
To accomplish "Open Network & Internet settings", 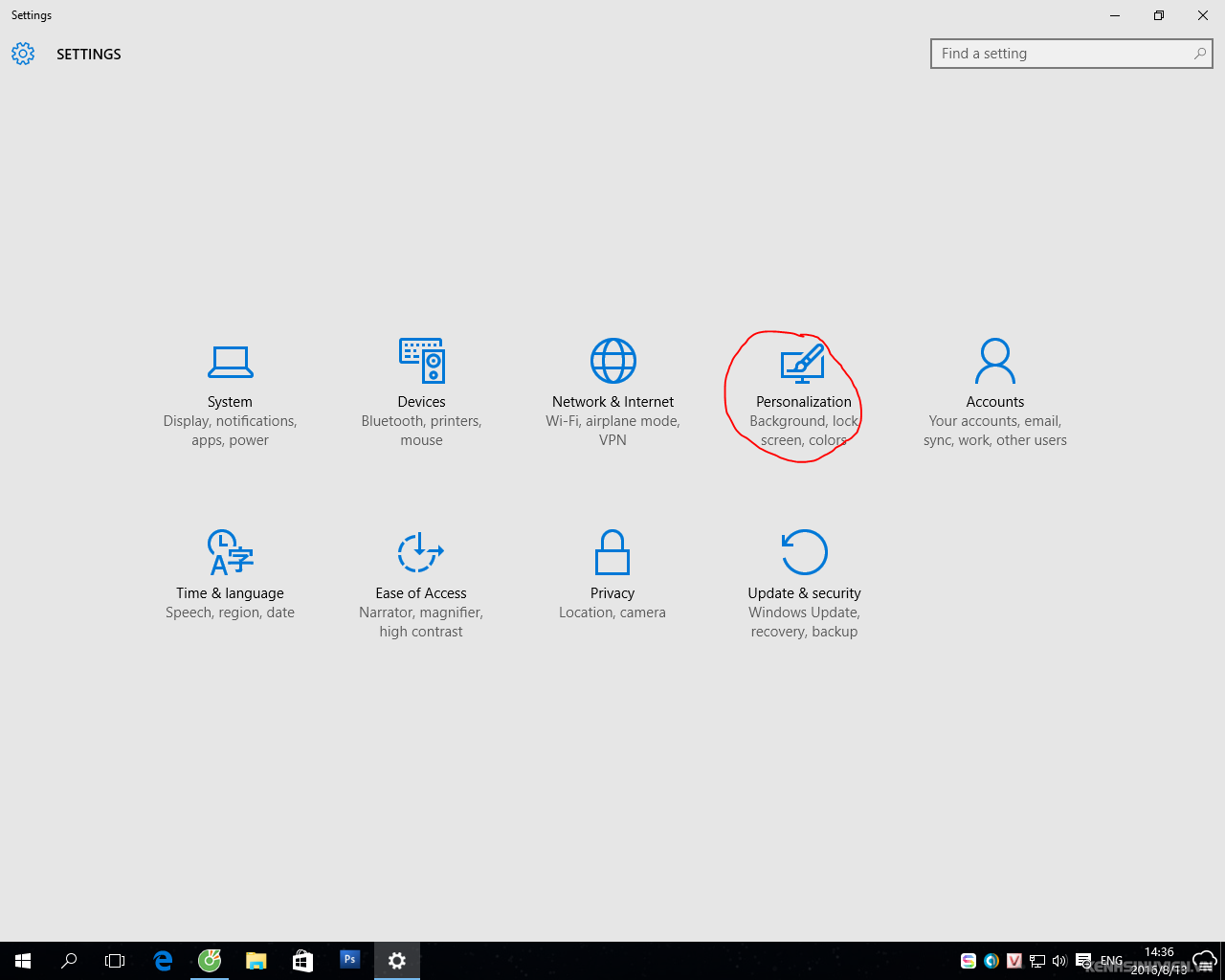I will point(612,392).
